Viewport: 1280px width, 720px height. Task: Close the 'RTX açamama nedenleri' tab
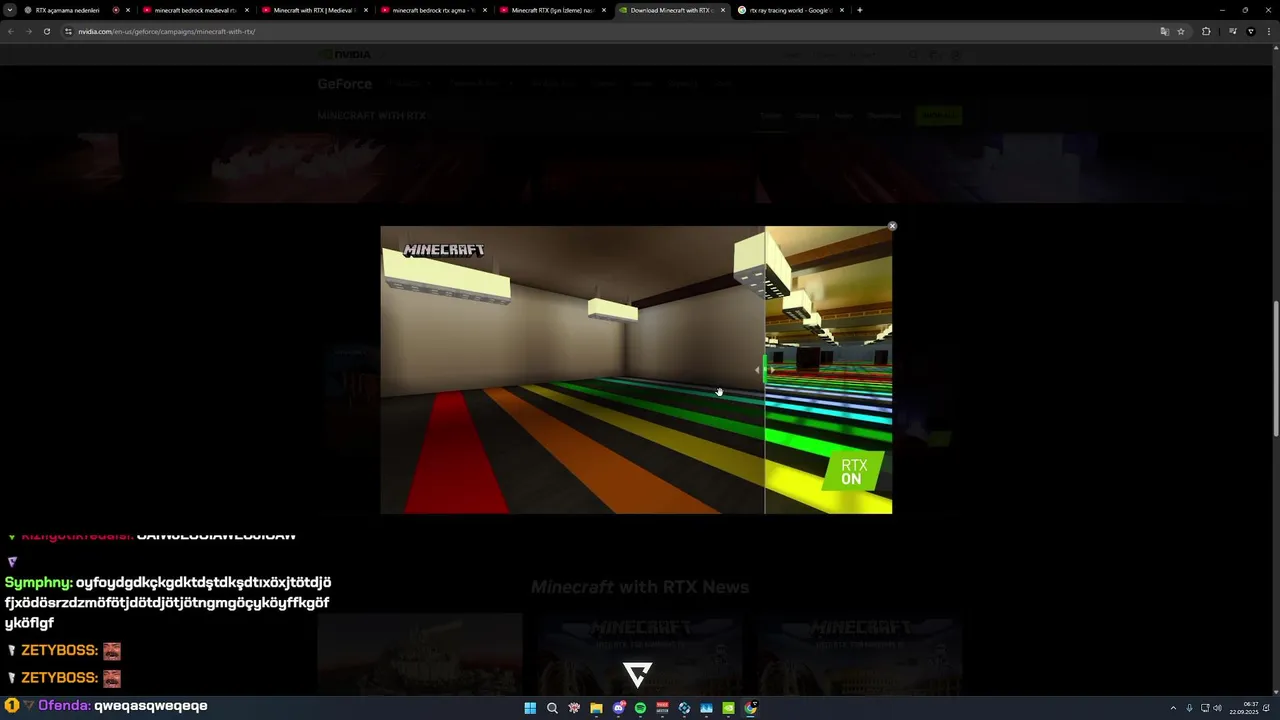point(128,10)
